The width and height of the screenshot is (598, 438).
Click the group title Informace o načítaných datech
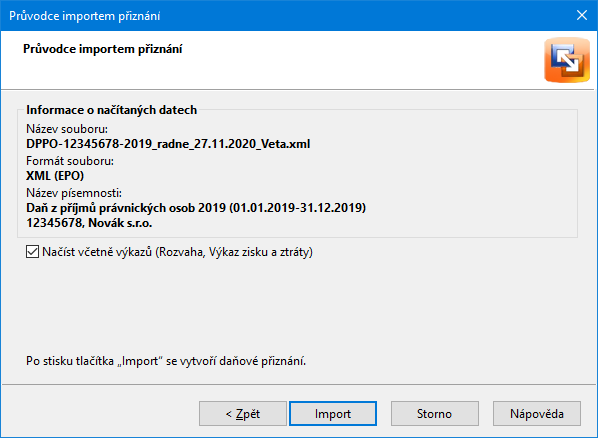[x=111, y=110]
